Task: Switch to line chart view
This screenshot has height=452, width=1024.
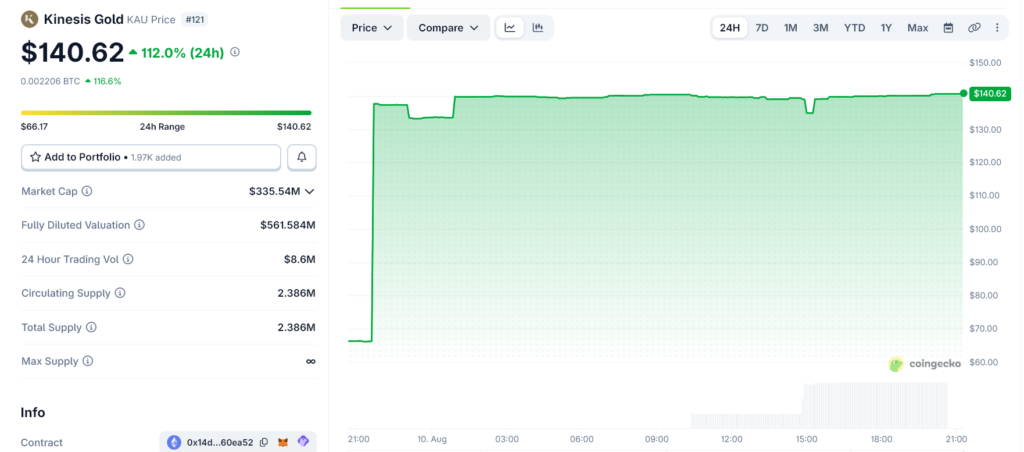Action: [x=510, y=27]
